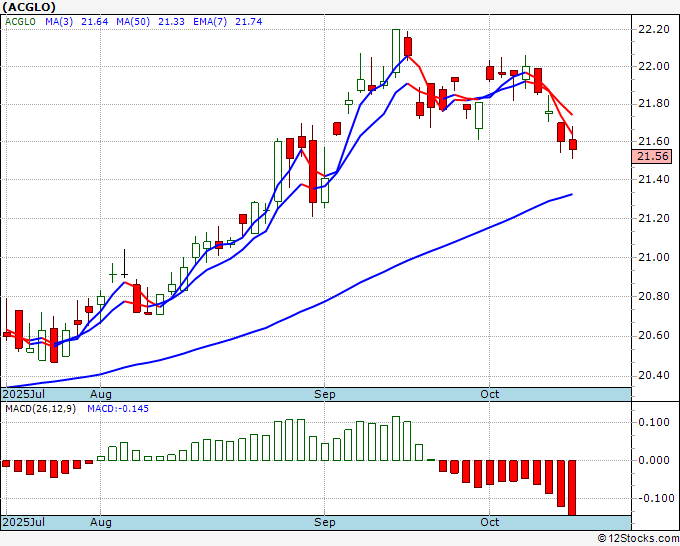Click the 21.40 price axis label

654,179
